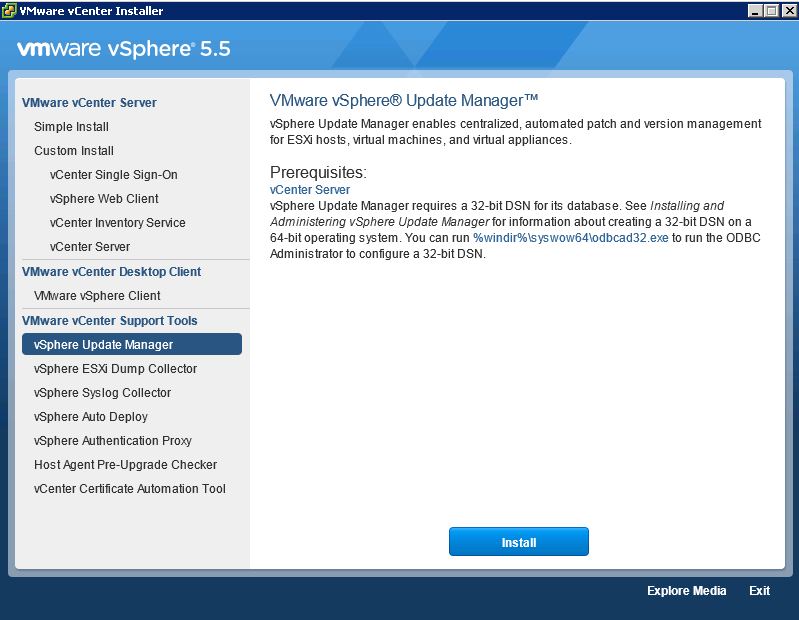Select vSphere Syslog Collector
799x620 pixels.
click(x=102, y=393)
